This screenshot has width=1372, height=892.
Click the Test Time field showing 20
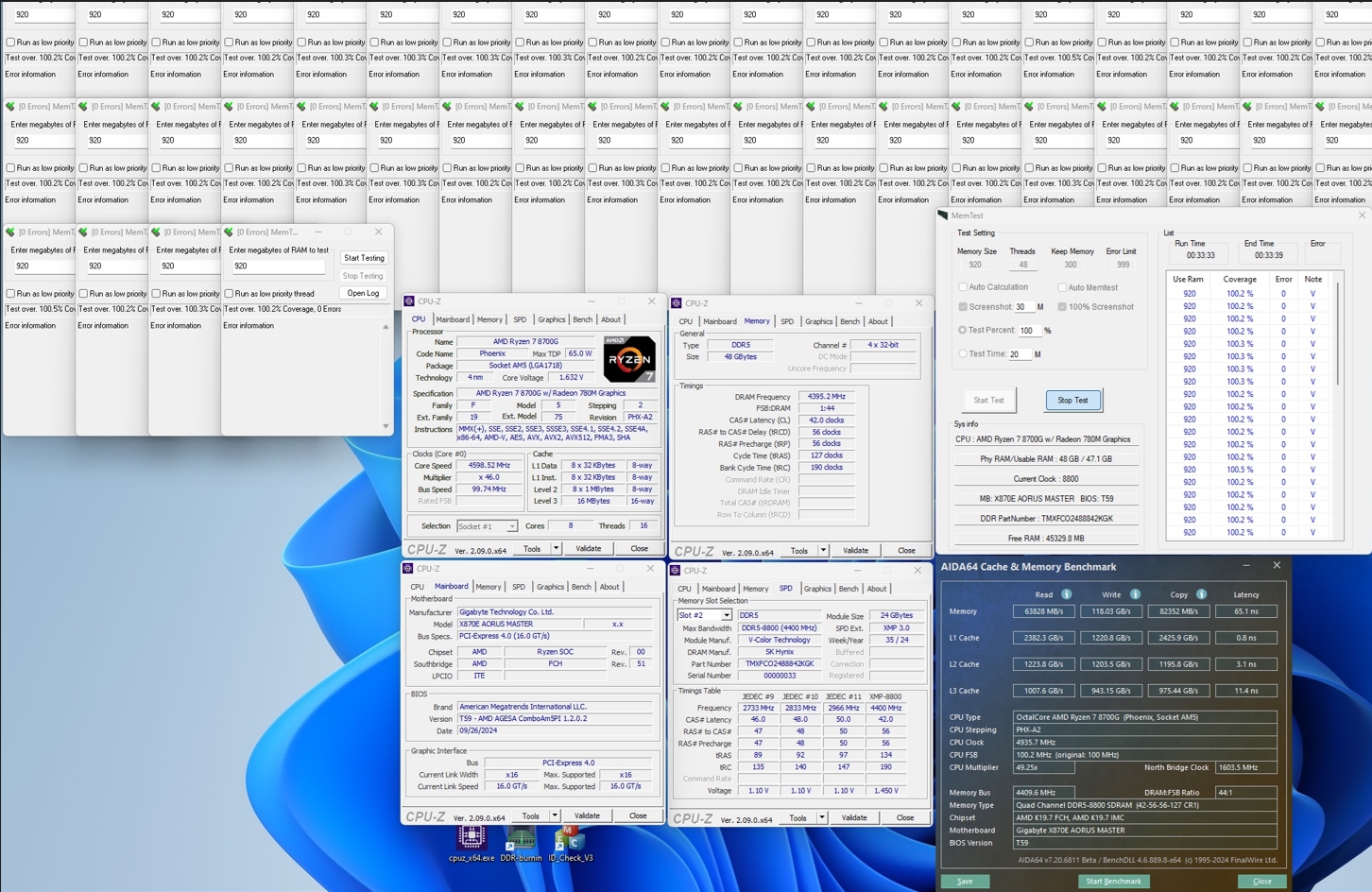(1019, 354)
